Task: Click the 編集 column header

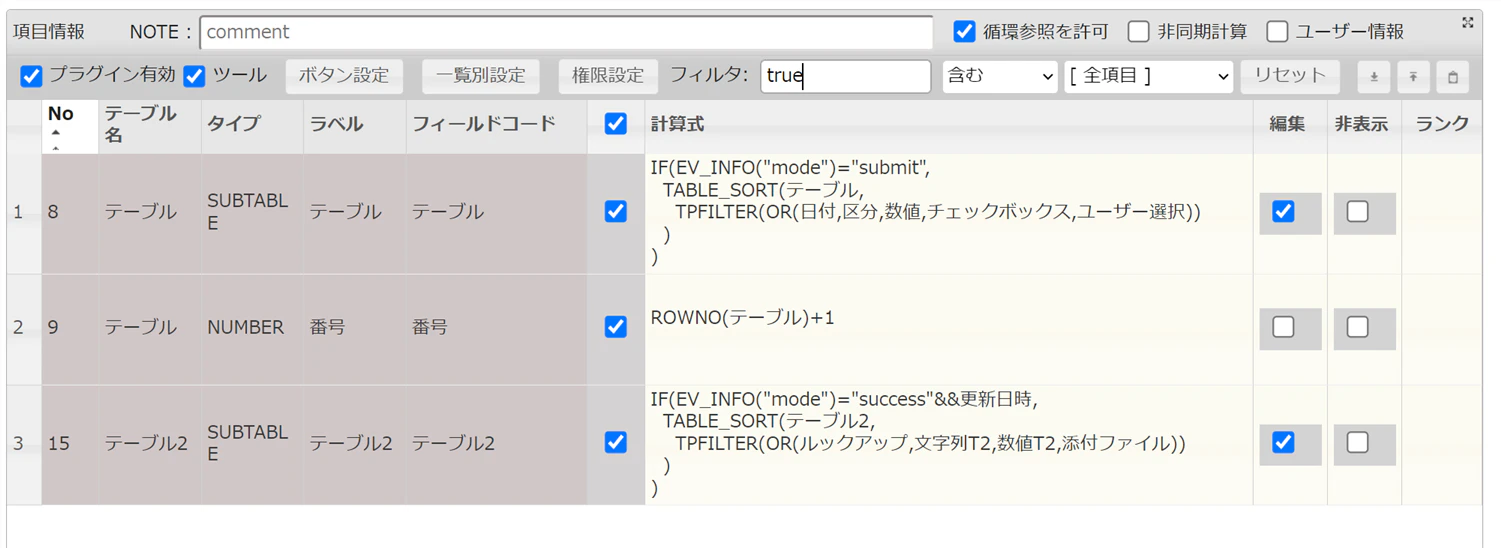Action: pos(1290,124)
